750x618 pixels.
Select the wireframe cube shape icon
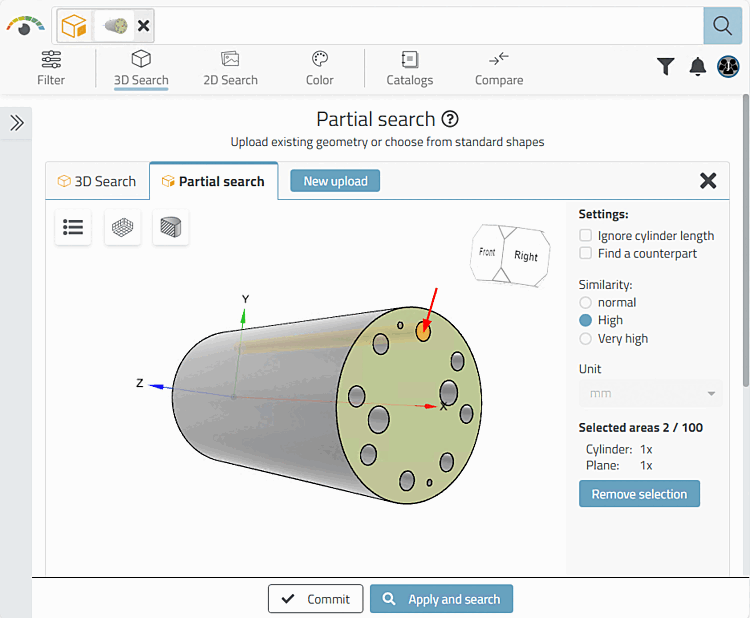coord(122,227)
